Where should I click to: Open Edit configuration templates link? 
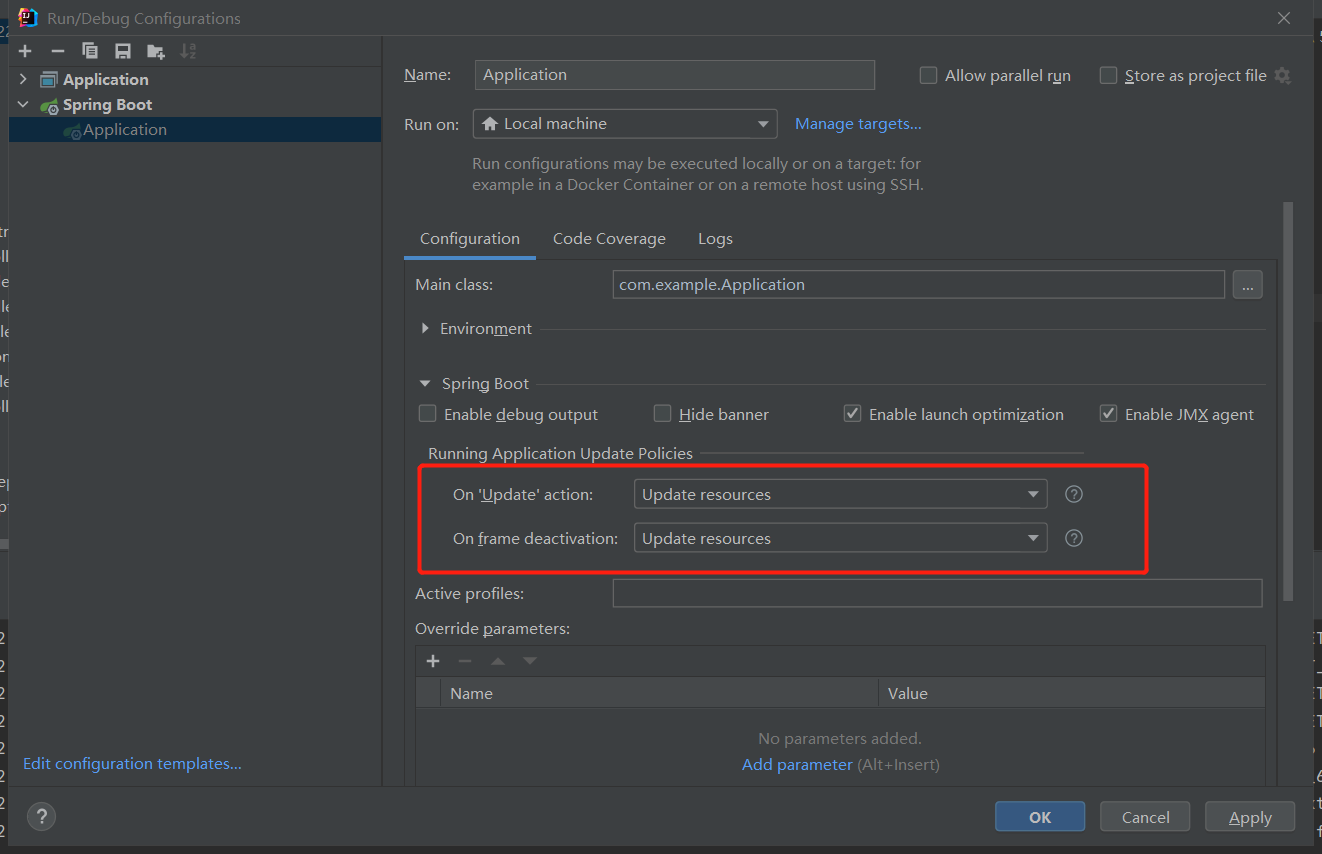[x=132, y=764]
